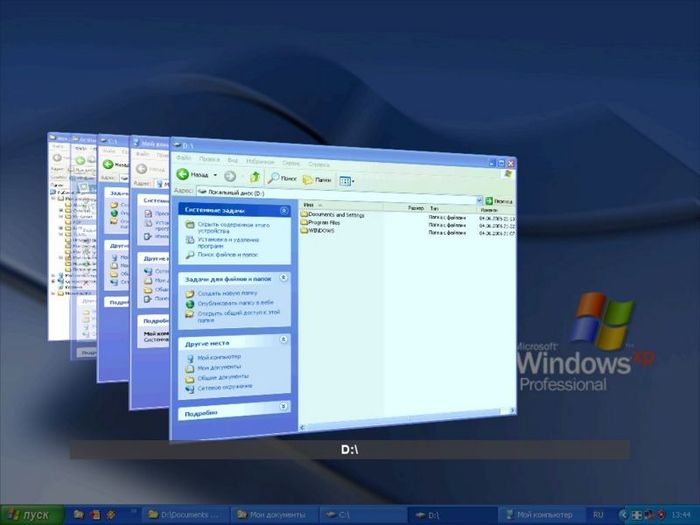This screenshot has width=700, height=525.
Task: Select the Documents and Settings folder icon
Action: pyautogui.click(x=304, y=214)
